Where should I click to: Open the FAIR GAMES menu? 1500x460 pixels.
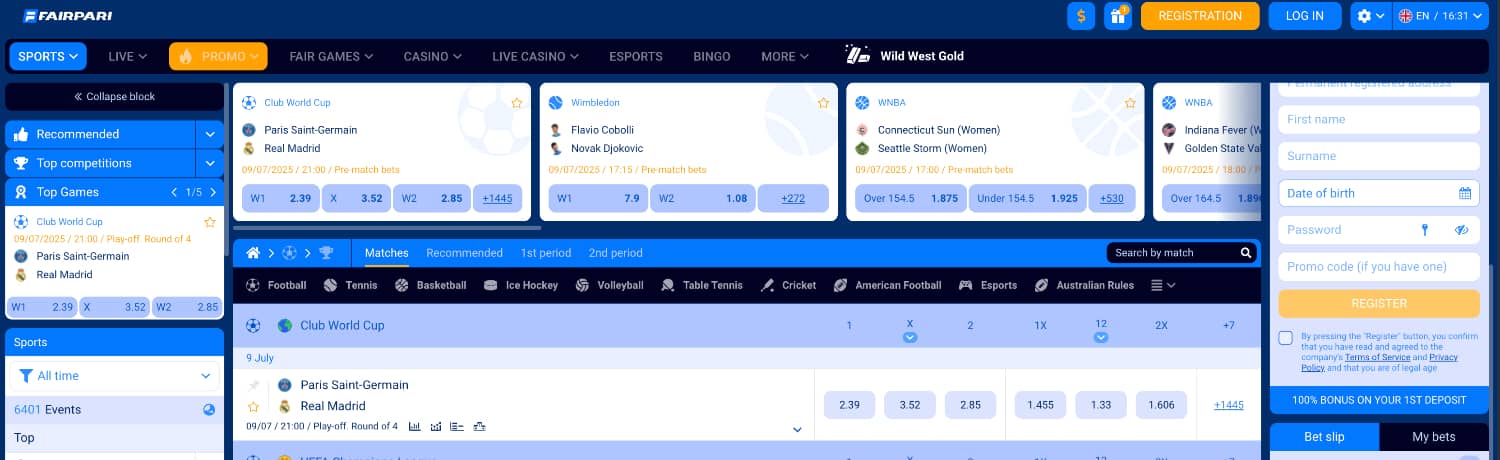332,57
